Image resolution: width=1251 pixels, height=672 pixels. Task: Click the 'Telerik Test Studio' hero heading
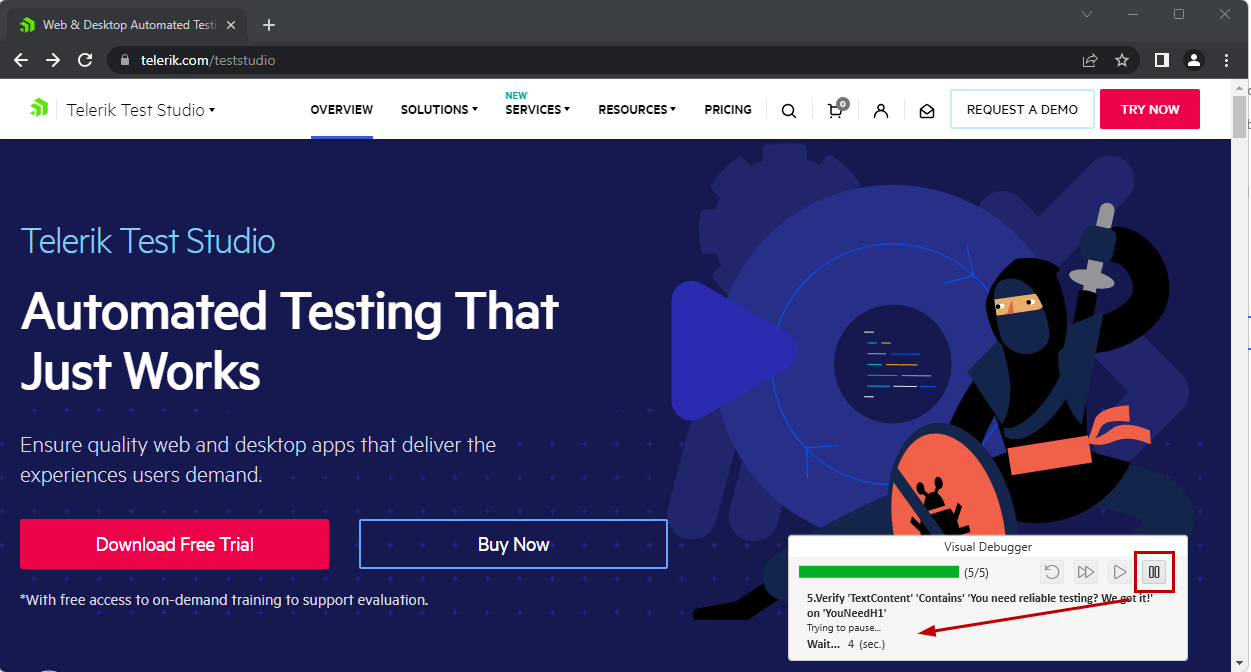[x=148, y=241]
